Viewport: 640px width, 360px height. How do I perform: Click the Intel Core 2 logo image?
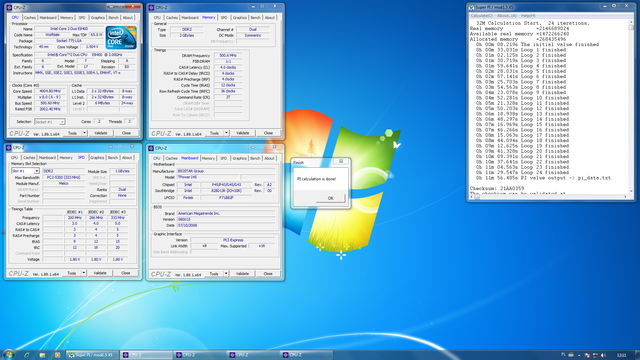pos(121,38)
